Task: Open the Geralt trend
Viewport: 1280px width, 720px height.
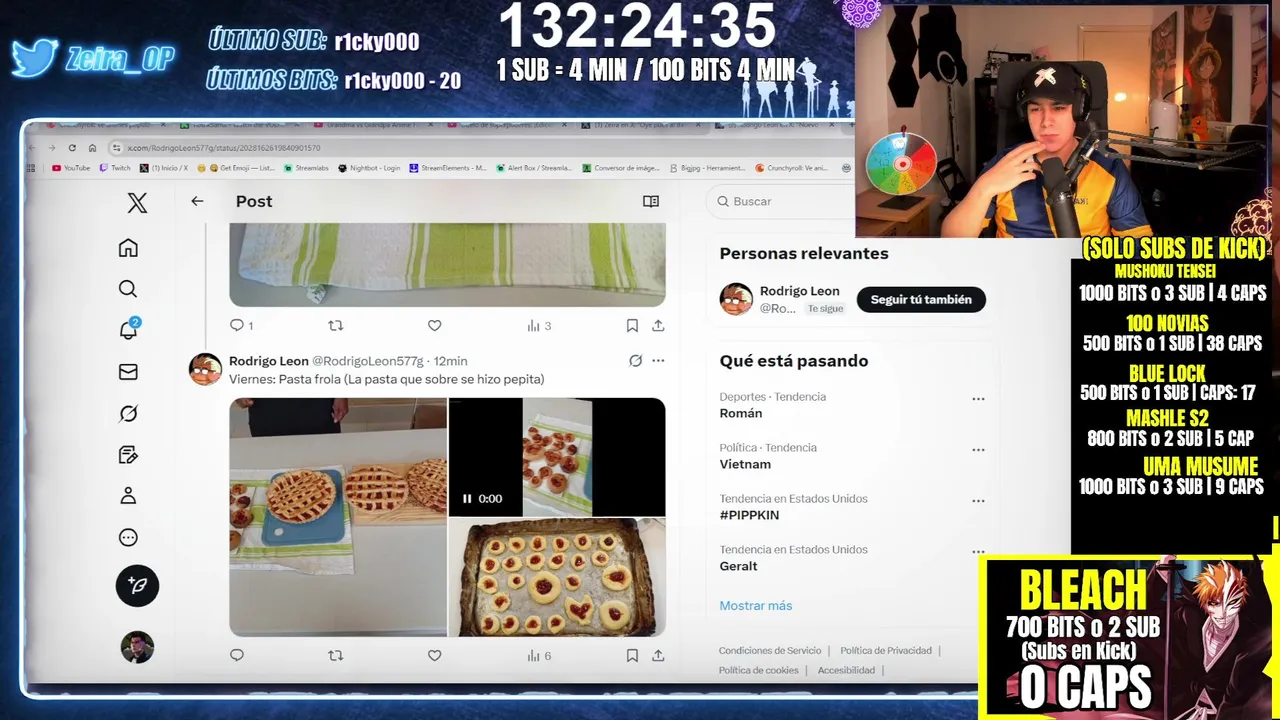Action: (738, 566)
